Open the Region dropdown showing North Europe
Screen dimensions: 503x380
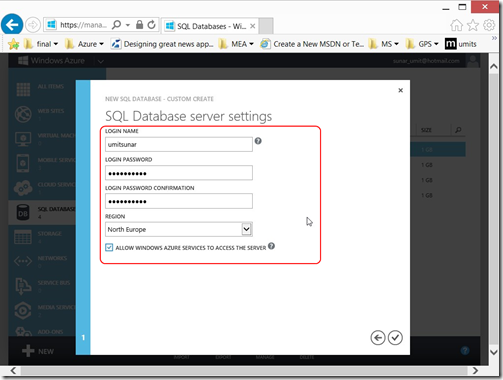[179, 229]
